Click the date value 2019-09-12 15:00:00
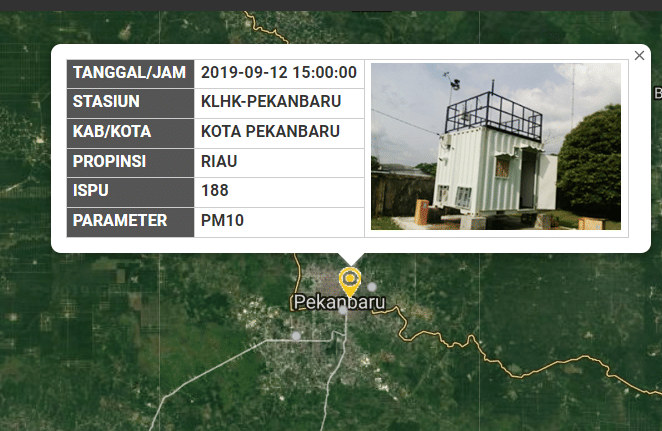This screenshot has height=431, width=662. pos(279,73)
